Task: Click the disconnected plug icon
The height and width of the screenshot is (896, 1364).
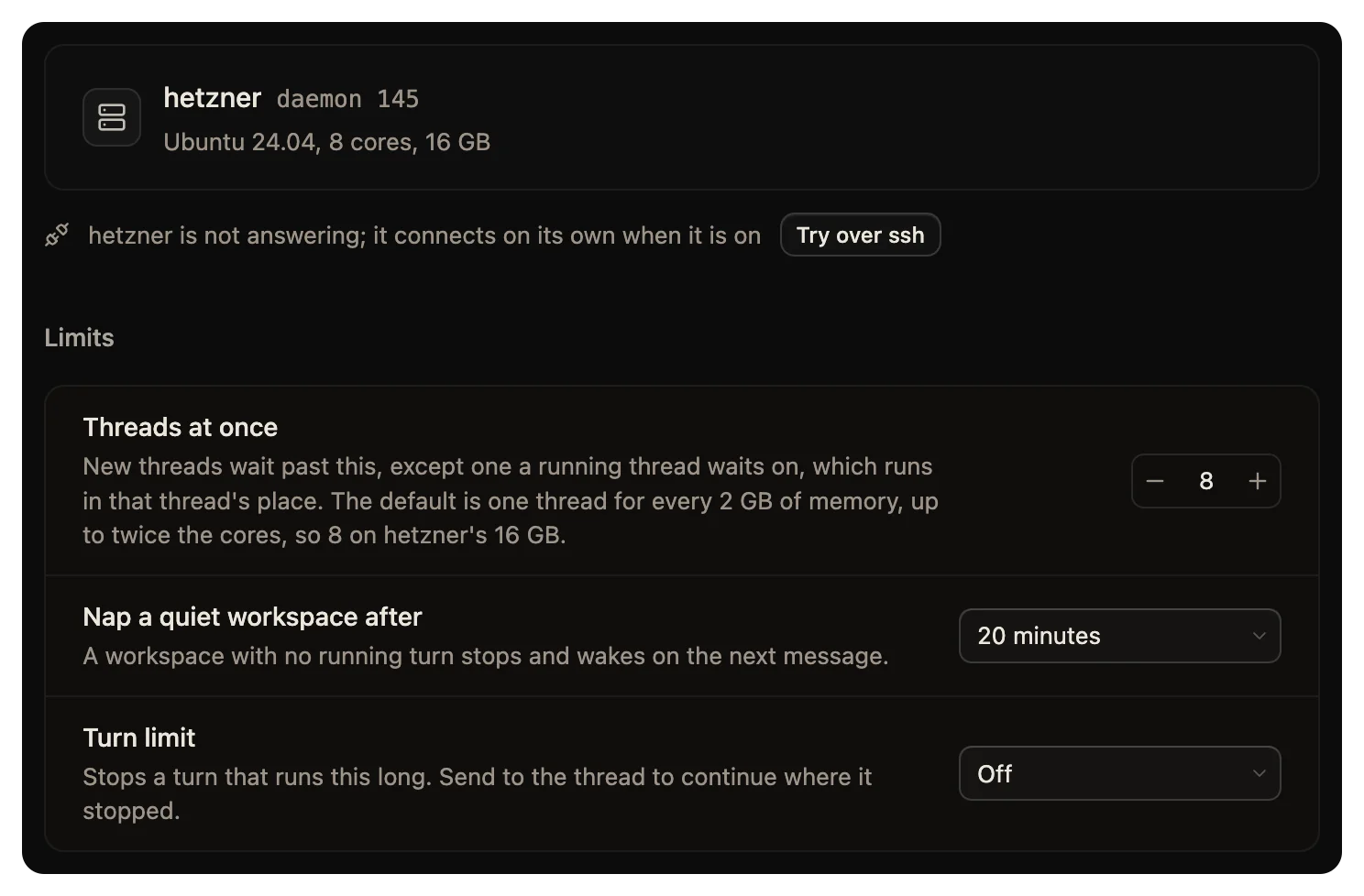Action: click(x=57, y=235)
